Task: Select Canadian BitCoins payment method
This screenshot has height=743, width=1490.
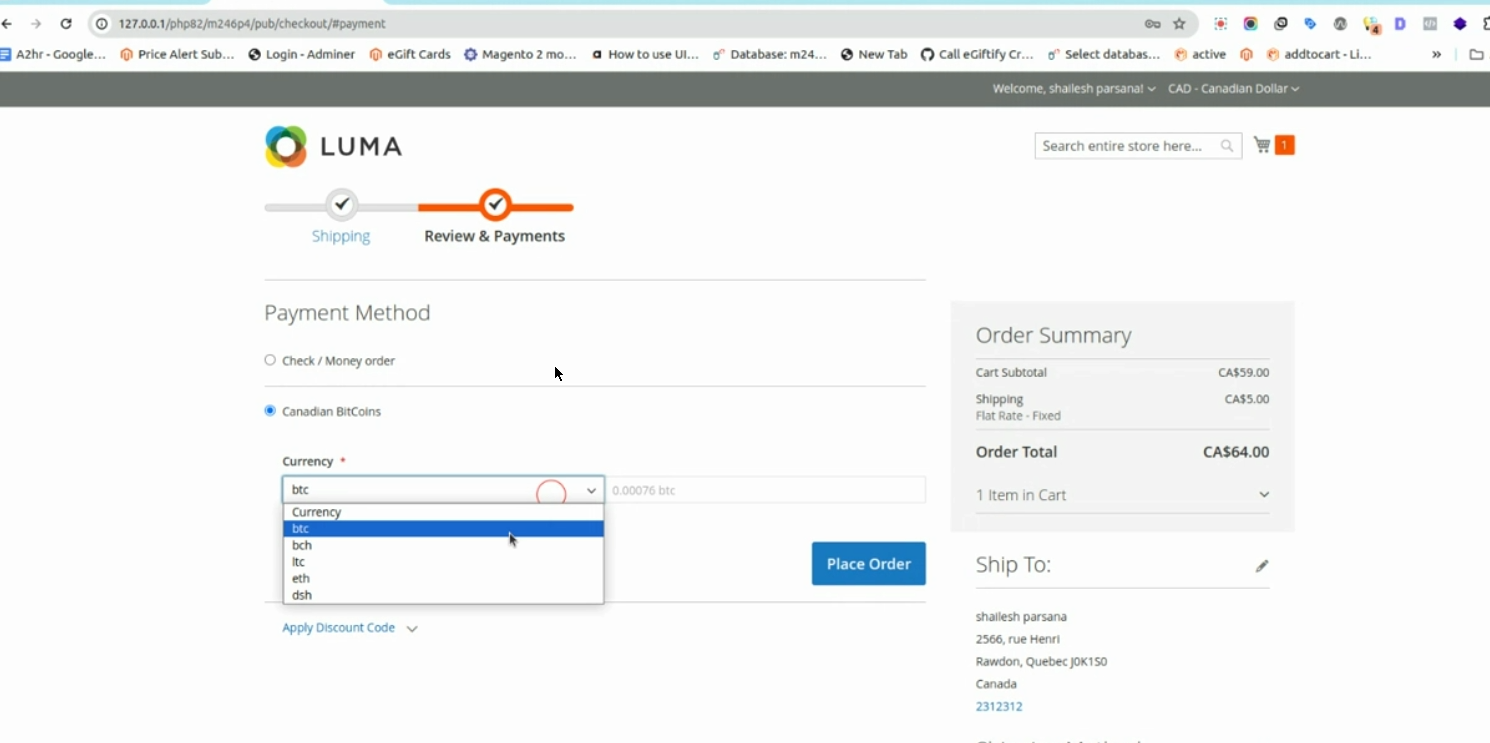Action: point(270,411)
